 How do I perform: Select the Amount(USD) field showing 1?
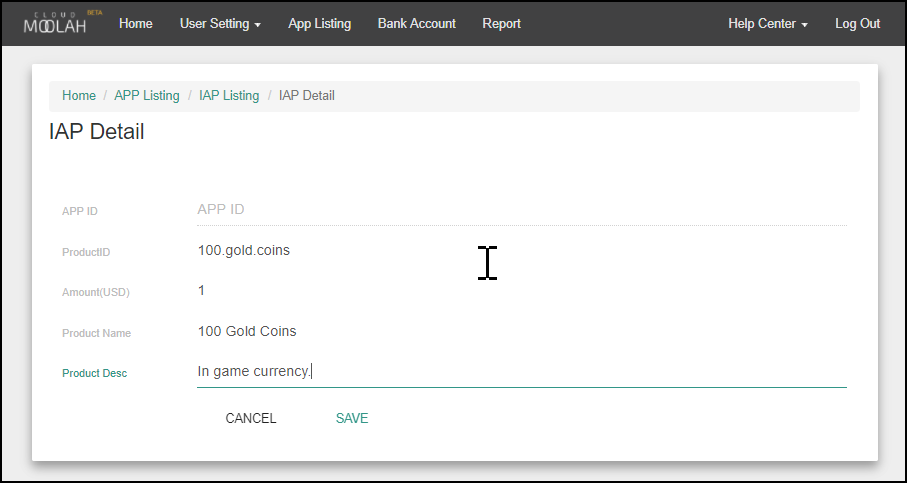click(x=520, y=290)
